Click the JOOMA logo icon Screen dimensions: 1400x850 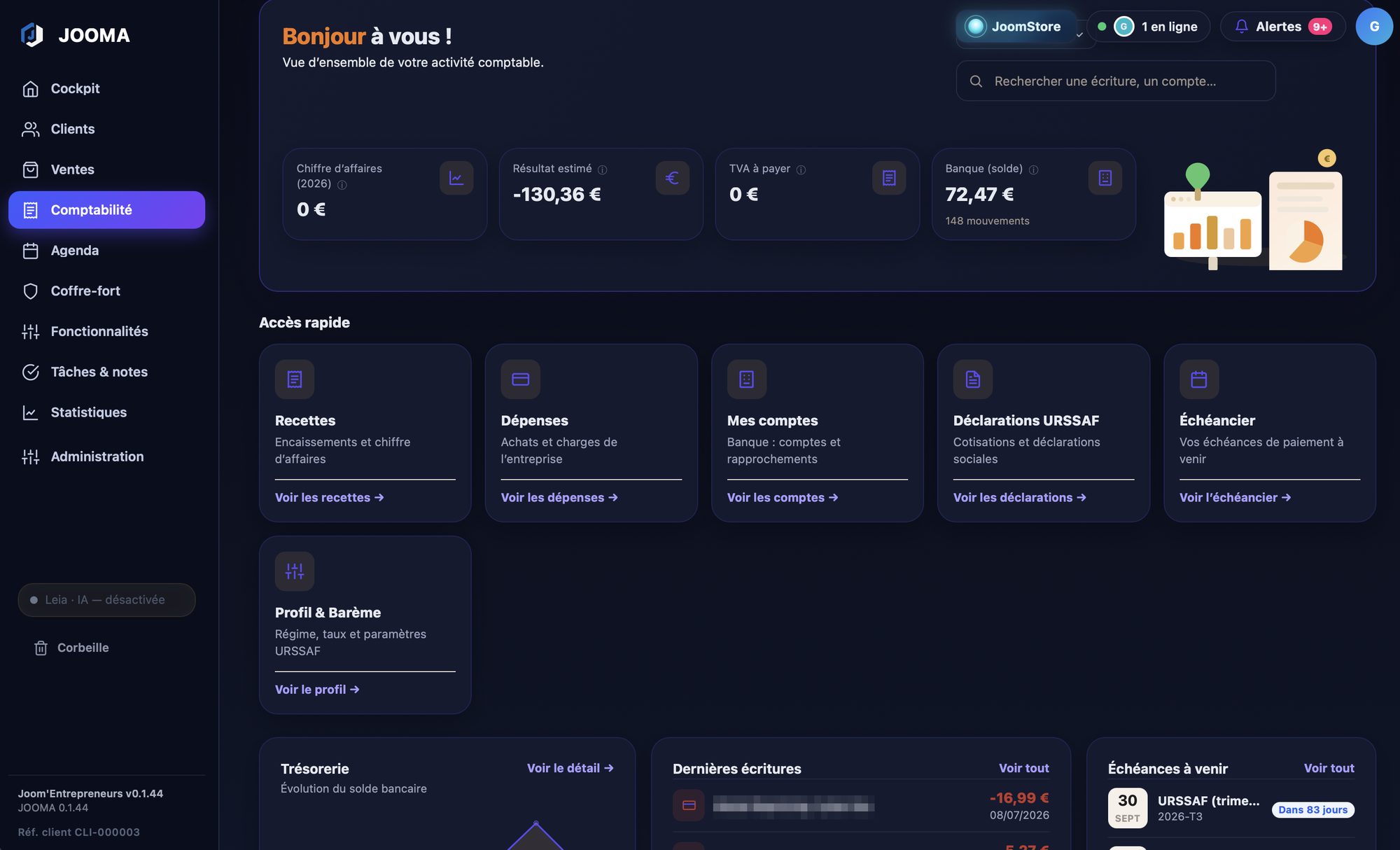(x=32, y=35)
